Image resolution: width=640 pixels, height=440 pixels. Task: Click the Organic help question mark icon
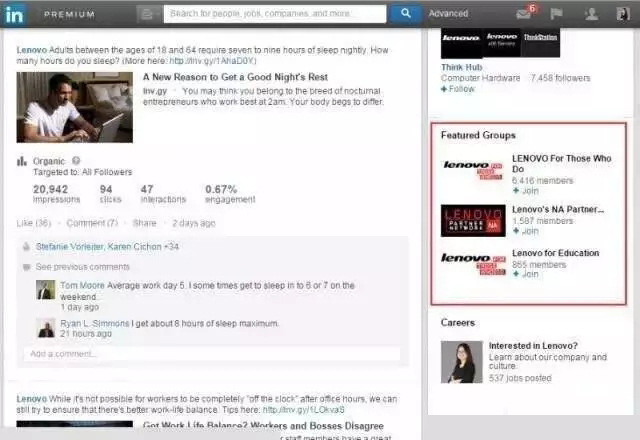[x=76, y=160]
